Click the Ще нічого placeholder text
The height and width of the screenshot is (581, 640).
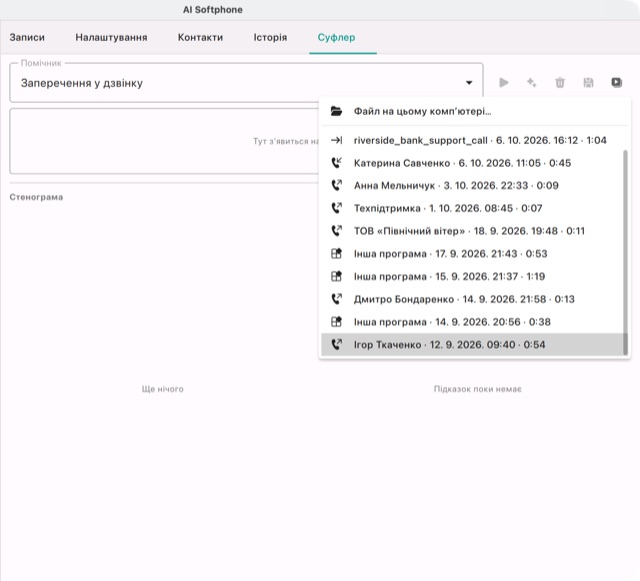click(162, 389)
